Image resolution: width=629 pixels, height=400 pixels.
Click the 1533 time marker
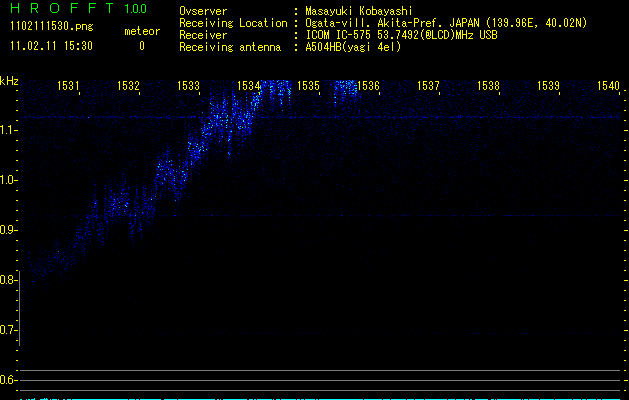click(188, 86)
